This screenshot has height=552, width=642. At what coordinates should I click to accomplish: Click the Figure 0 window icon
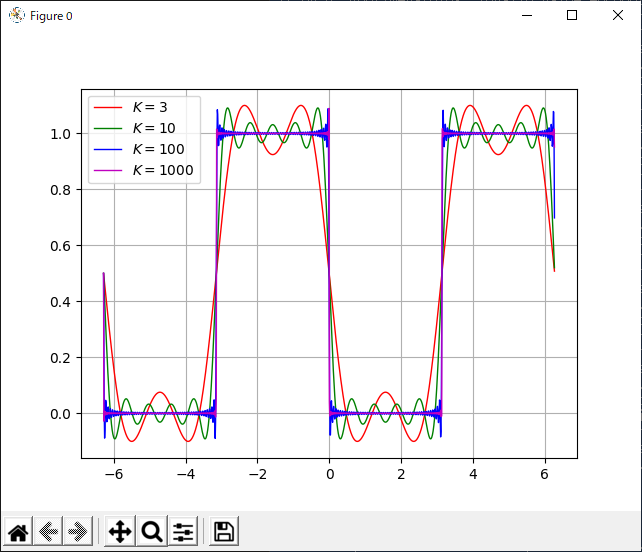(x=16, y=15)
